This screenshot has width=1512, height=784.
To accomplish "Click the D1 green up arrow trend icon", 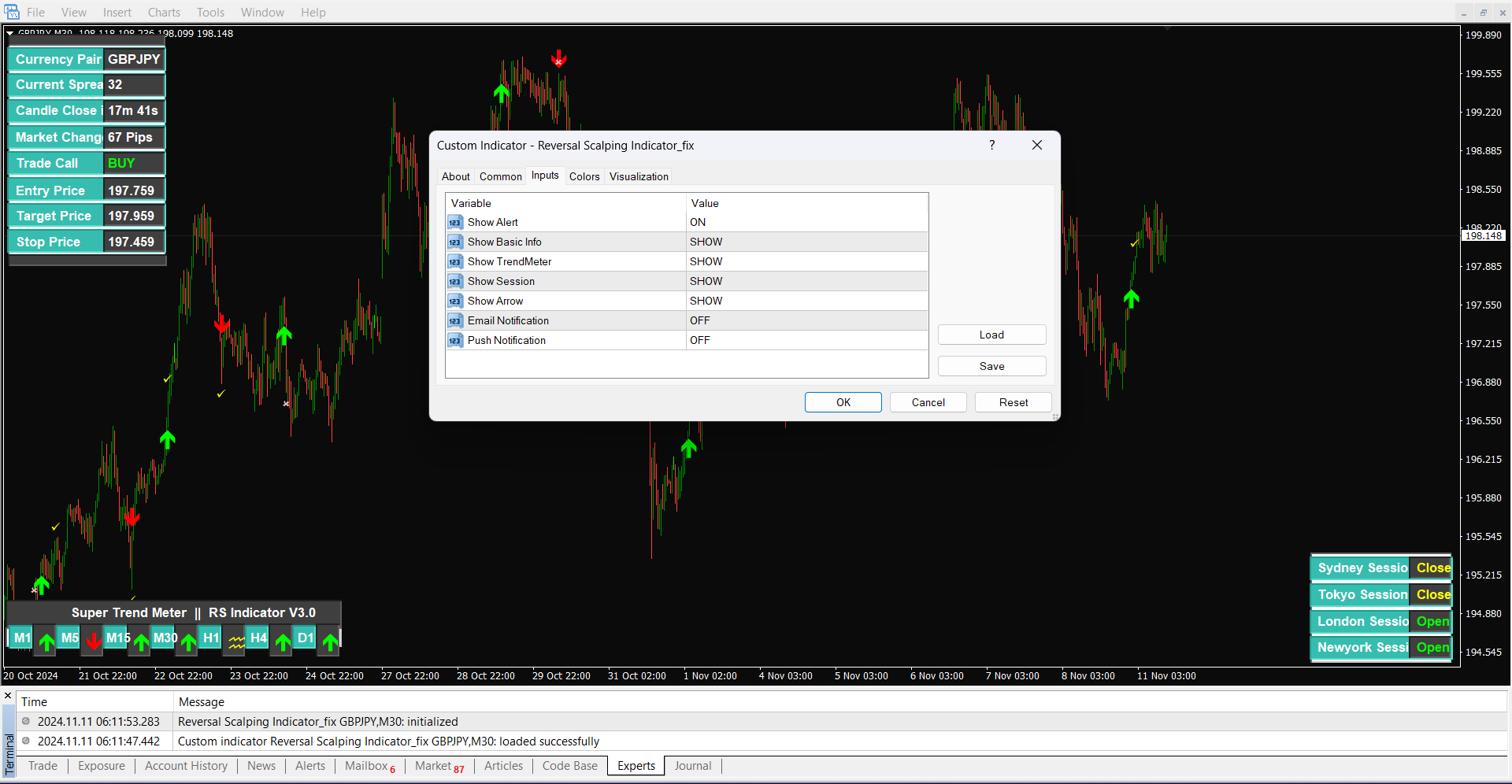I will pyautogui.click(x=331, y=642).
